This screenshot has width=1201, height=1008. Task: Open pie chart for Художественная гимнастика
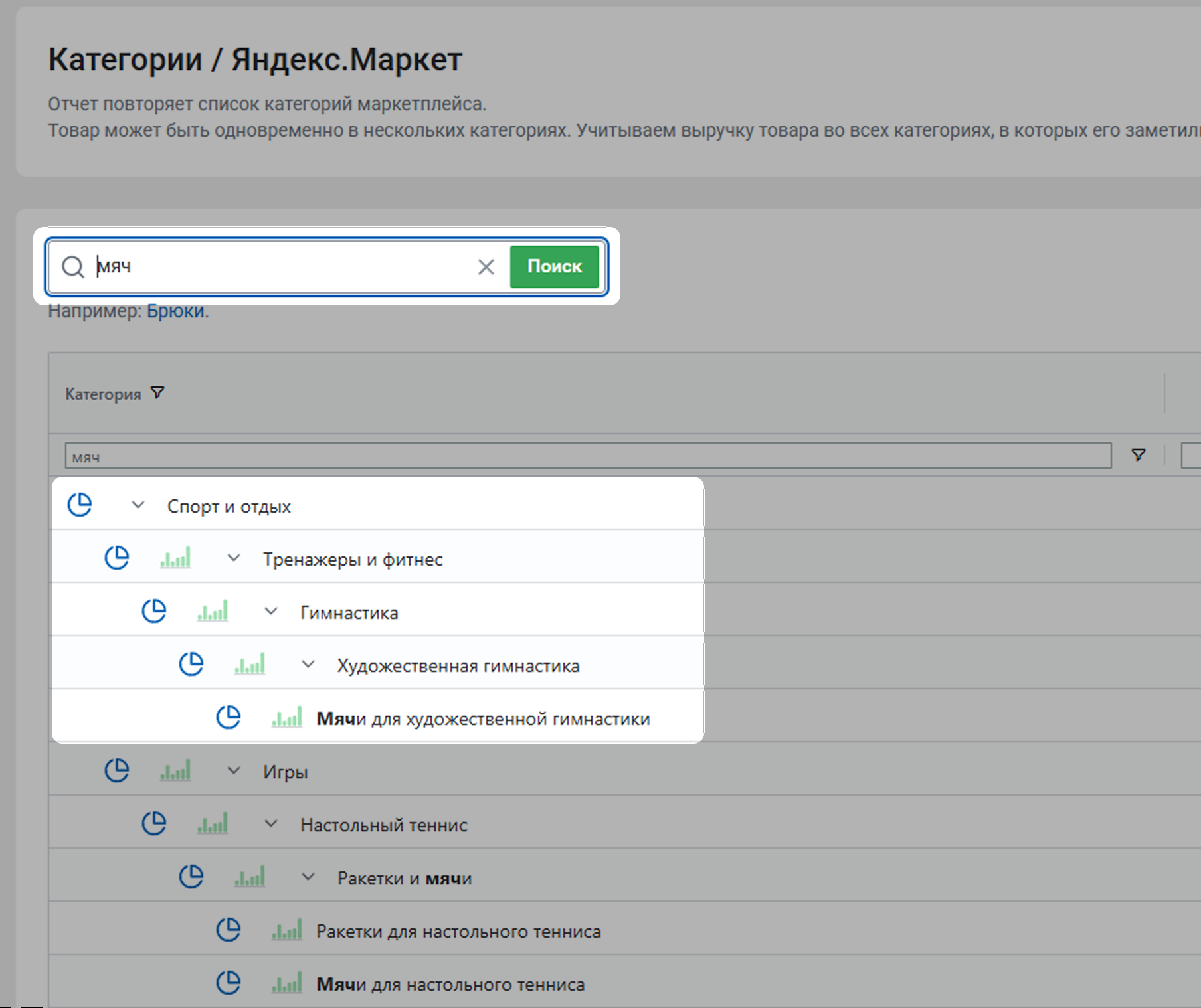[191, 664]
